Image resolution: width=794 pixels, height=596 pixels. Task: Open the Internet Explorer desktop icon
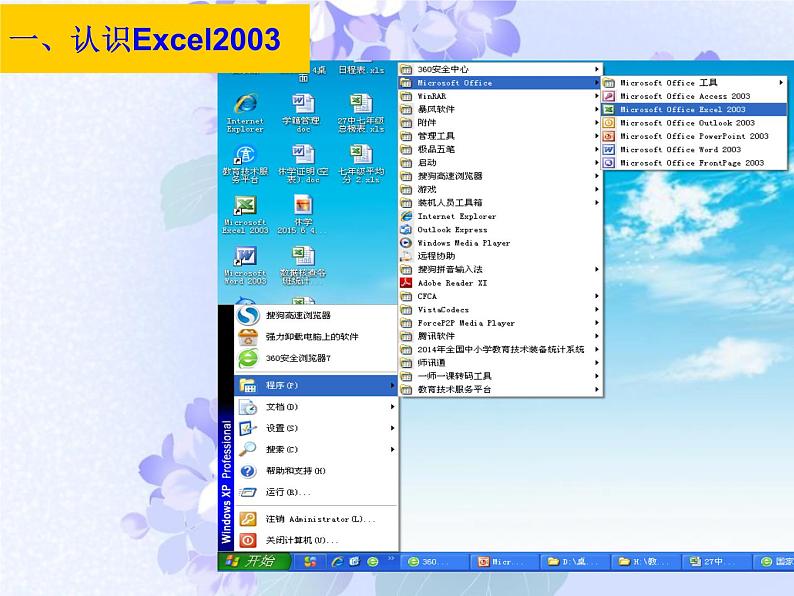click(246, 113)
